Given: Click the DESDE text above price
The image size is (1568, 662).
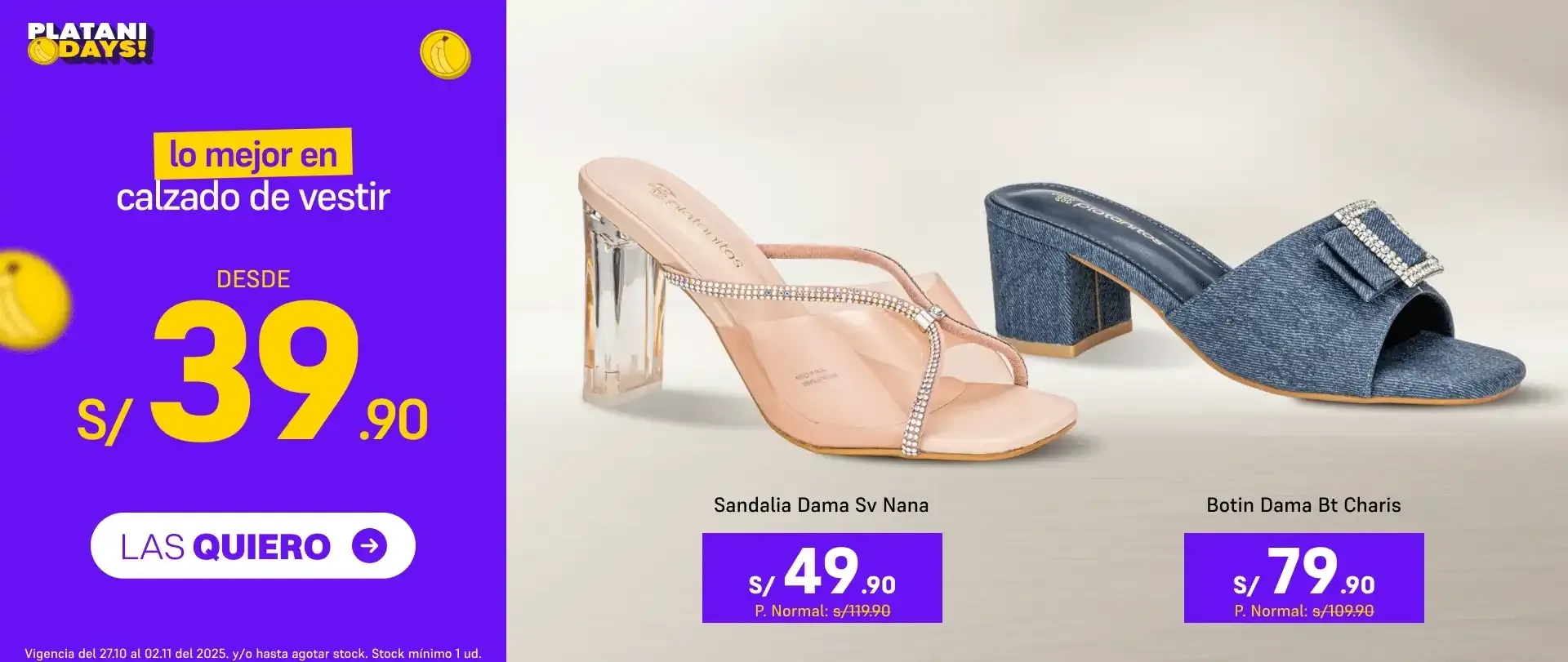Looking at the screenshot, I should click(x=253, y=279).
